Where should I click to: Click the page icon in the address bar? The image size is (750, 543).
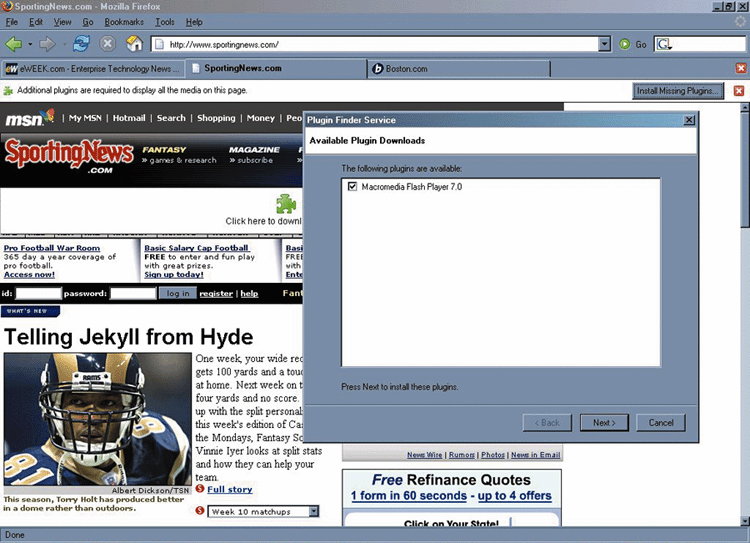point(160,44)
